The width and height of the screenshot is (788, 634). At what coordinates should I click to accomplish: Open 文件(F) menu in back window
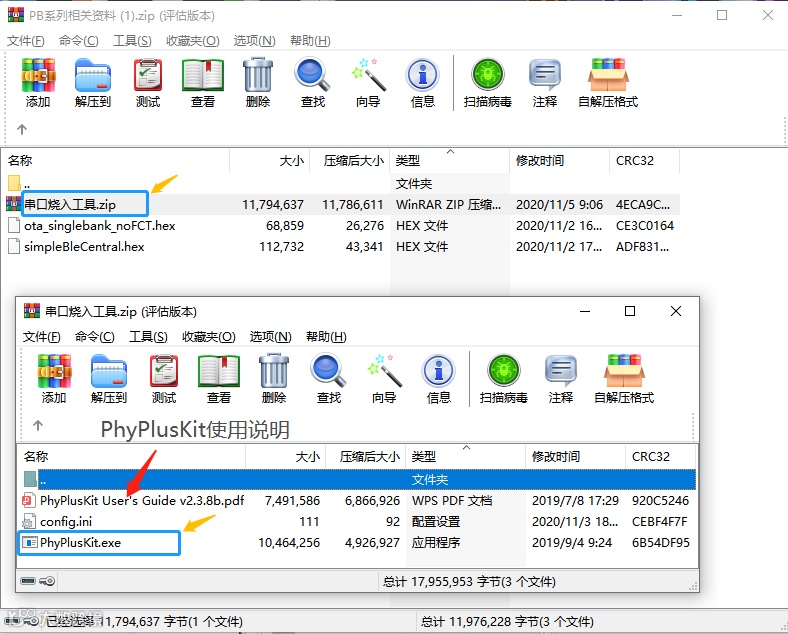pyautogui.click(x=26, y=41)
